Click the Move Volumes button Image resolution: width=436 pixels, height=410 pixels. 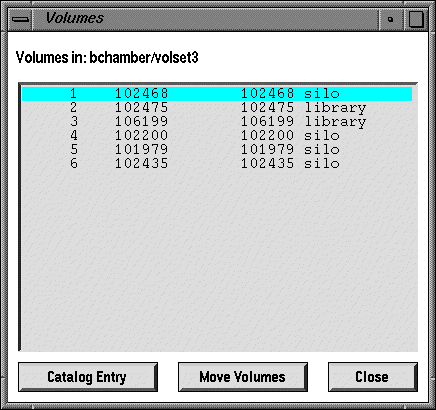pyautogui.click(x=243, y=377)
